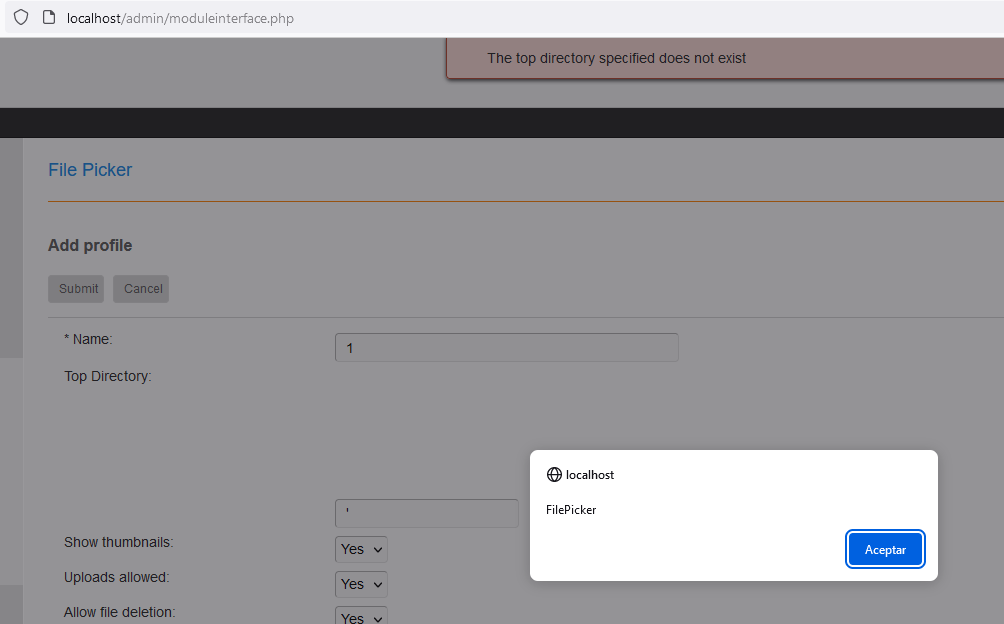
Task: Click the Yes value for Show thumbnails
Action: point(352,549)
